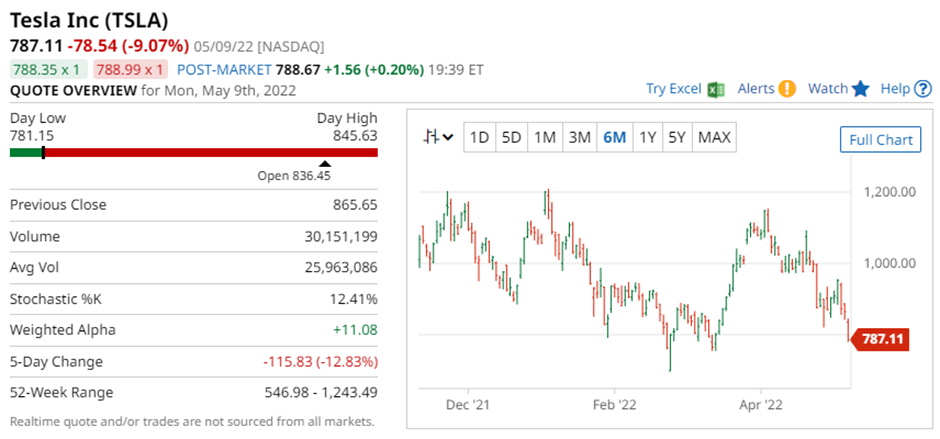Switch chart to 3M range
This screenshot has height=439, width=940.
(x=580, y=138)
